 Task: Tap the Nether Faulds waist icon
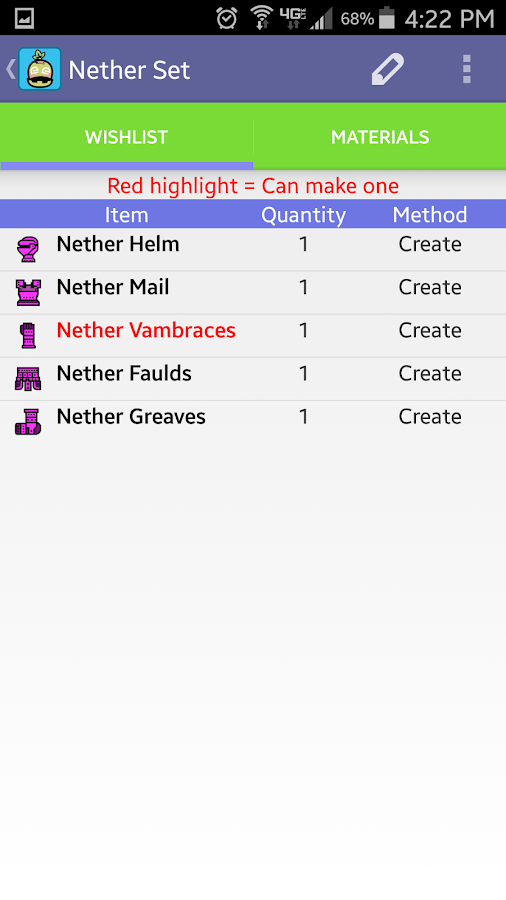28,379
